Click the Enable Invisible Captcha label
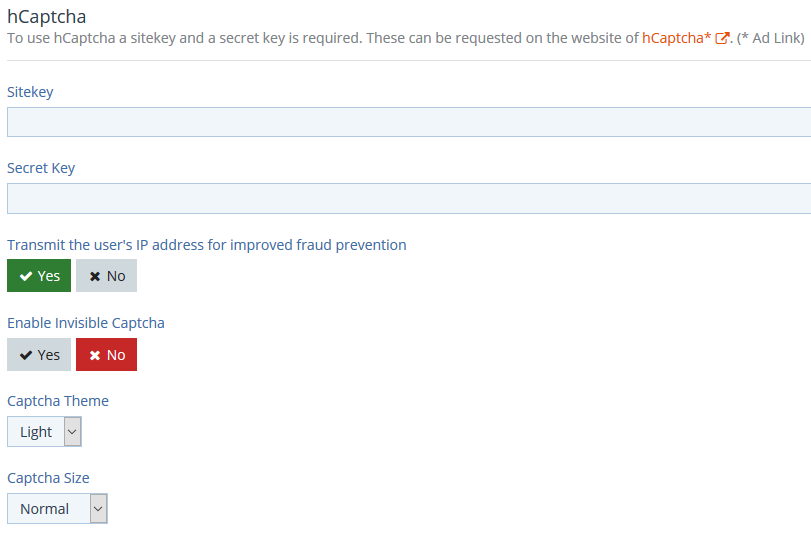Screen dimensions: 811x534 86,323
